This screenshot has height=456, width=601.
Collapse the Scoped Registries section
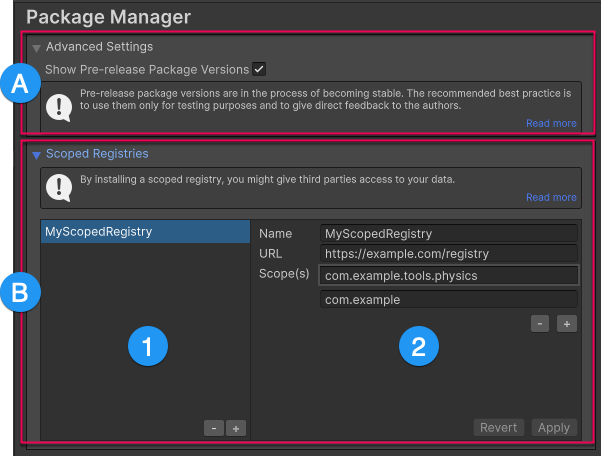click(37, 155)
